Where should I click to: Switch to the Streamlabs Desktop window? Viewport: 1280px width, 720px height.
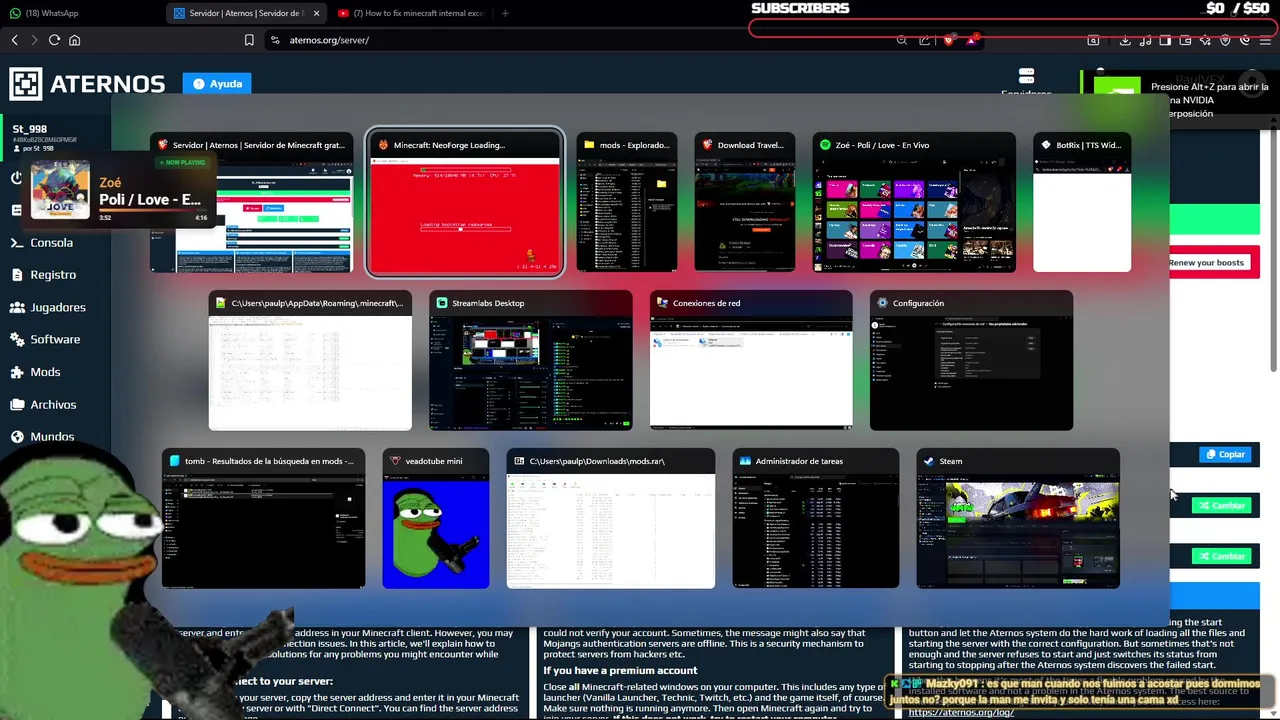pyautogui.click(x=531, y=361)
